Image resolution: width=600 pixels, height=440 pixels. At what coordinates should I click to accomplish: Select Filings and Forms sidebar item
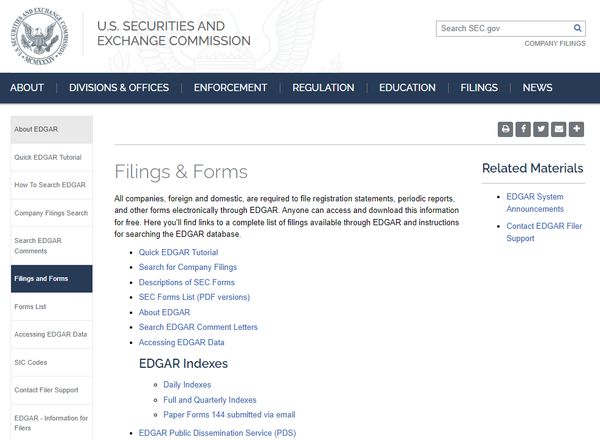(x=52, y=279)
